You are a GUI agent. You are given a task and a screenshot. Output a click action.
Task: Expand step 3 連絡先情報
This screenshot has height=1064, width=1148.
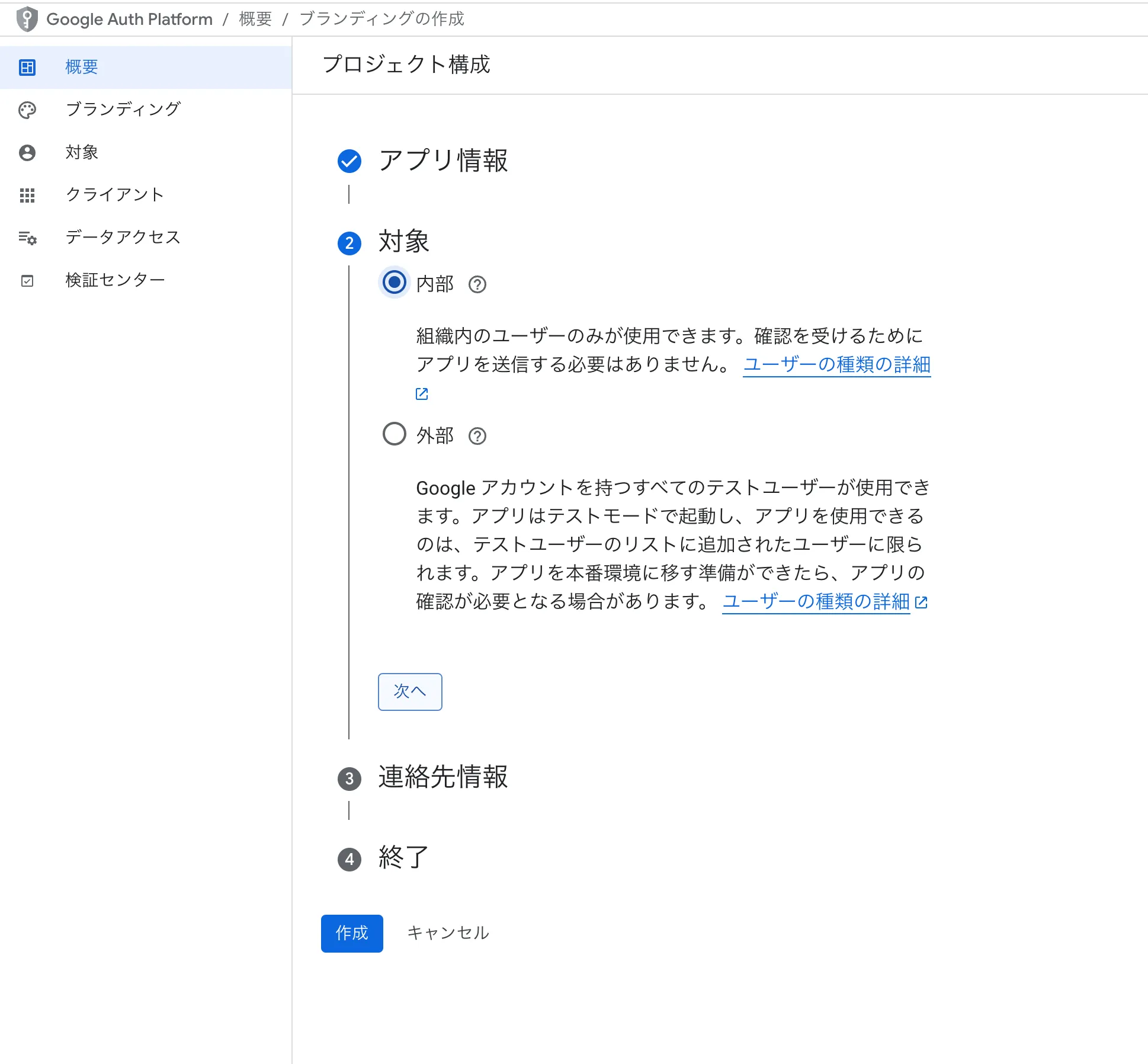[x=441, y=778]
